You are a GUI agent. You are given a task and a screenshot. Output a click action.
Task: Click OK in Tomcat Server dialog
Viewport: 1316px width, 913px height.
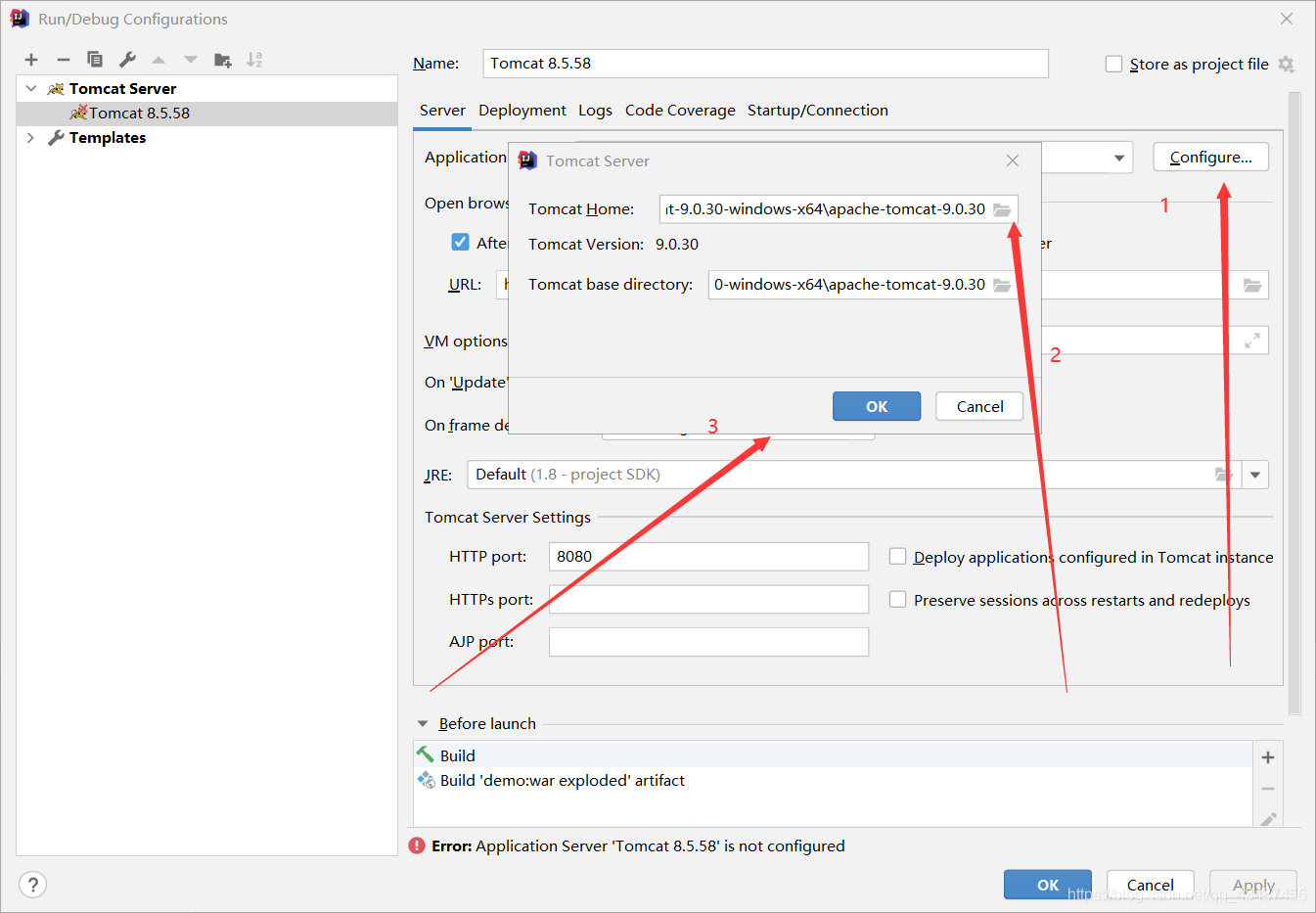[x=876, y=406]
